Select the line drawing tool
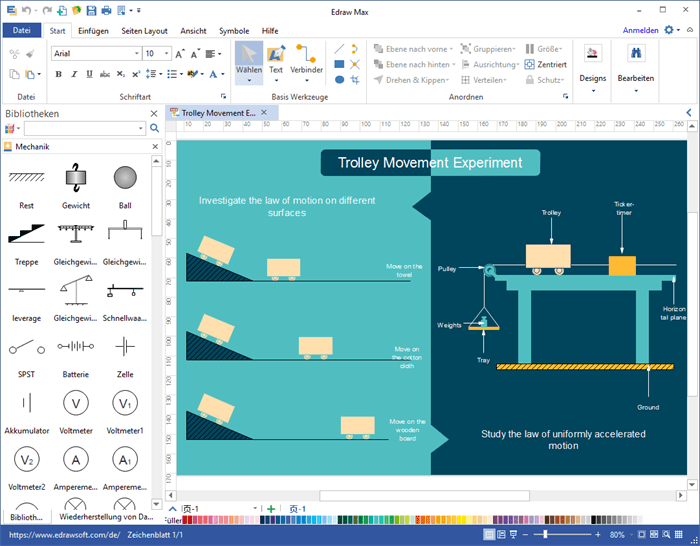Viewport: 700px width, 546px height. pyautogui.click(x=339, y=49)
